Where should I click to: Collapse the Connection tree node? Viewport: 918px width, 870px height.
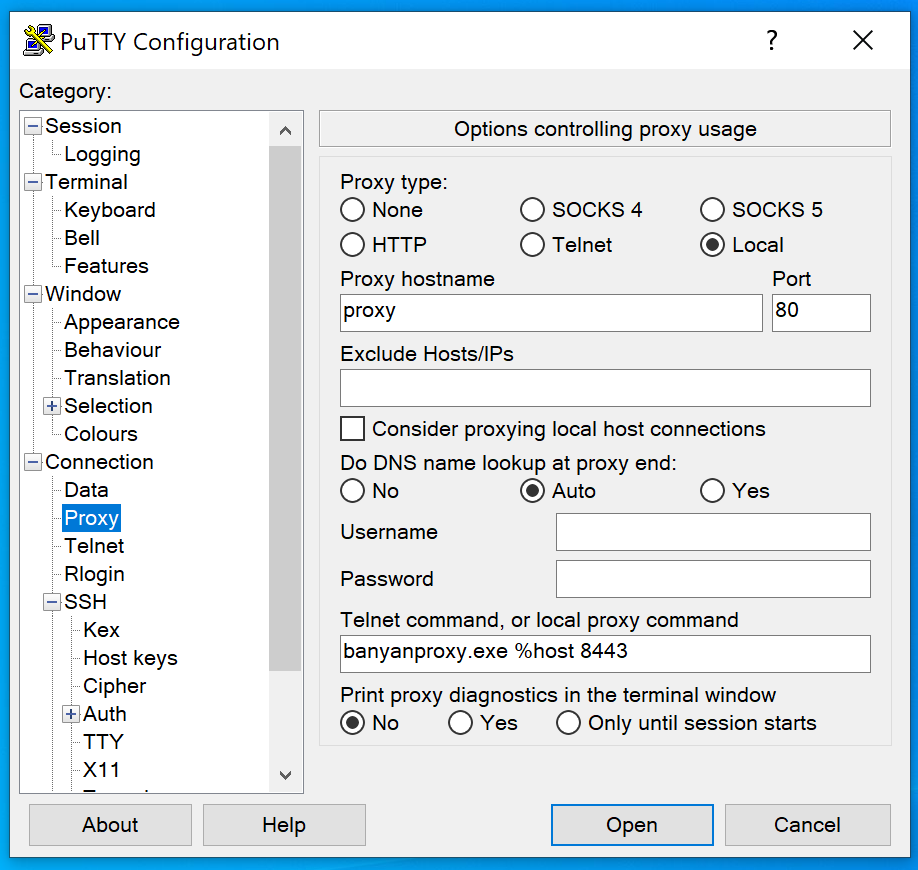(33, 462)
